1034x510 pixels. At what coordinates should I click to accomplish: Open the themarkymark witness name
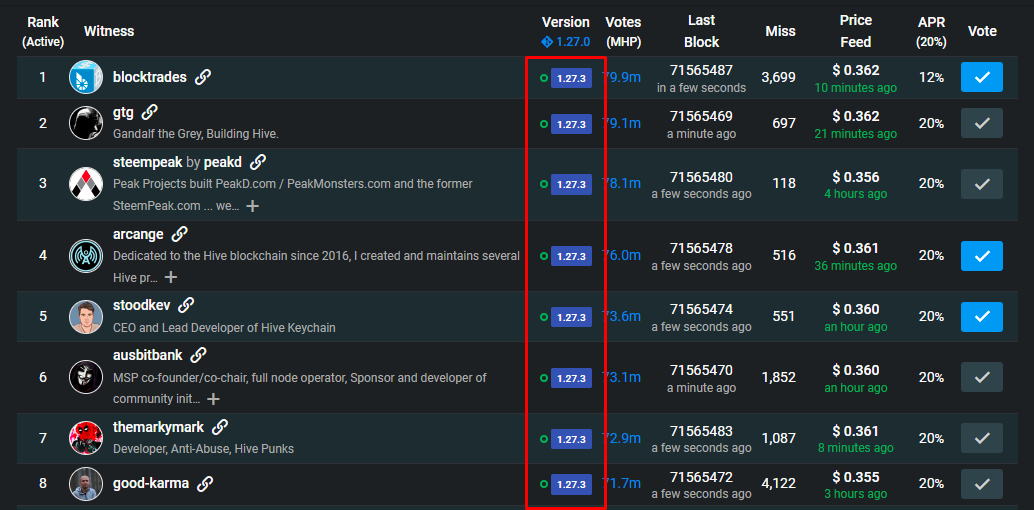(x=159, y=427)
